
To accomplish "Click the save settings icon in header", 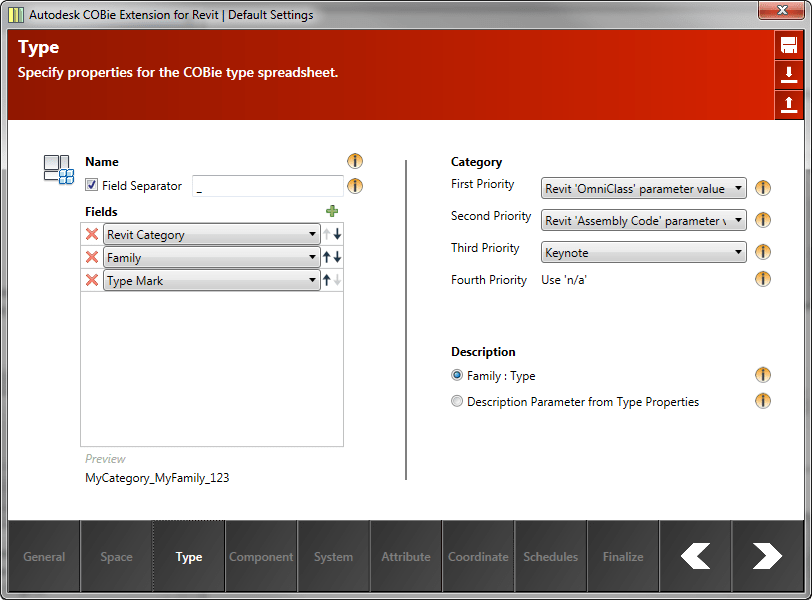I will coord(789,45).
